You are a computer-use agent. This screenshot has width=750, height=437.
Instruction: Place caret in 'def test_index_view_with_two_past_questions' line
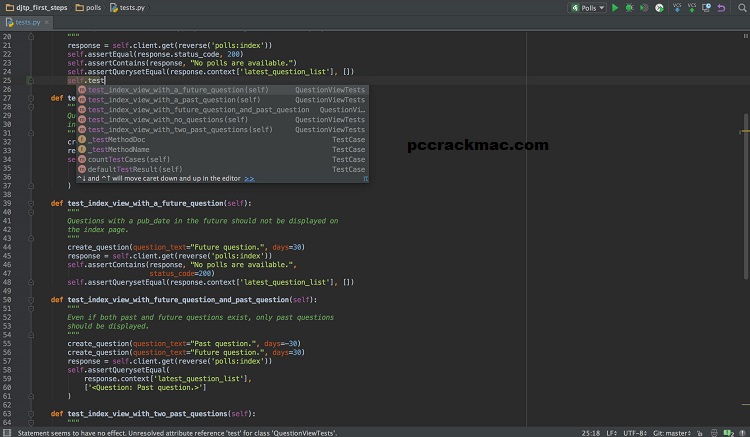click(153, 414)
